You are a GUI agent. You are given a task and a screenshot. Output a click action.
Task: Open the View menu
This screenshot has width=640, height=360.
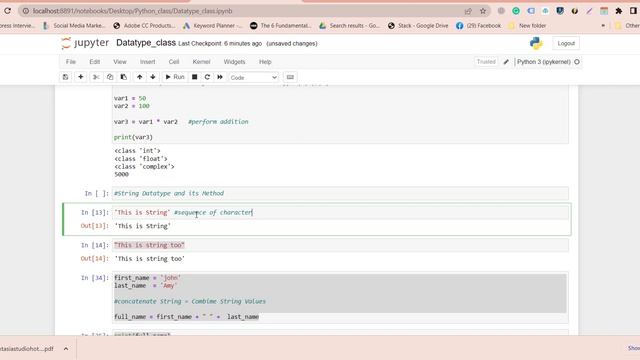click(x=120, y=62)
